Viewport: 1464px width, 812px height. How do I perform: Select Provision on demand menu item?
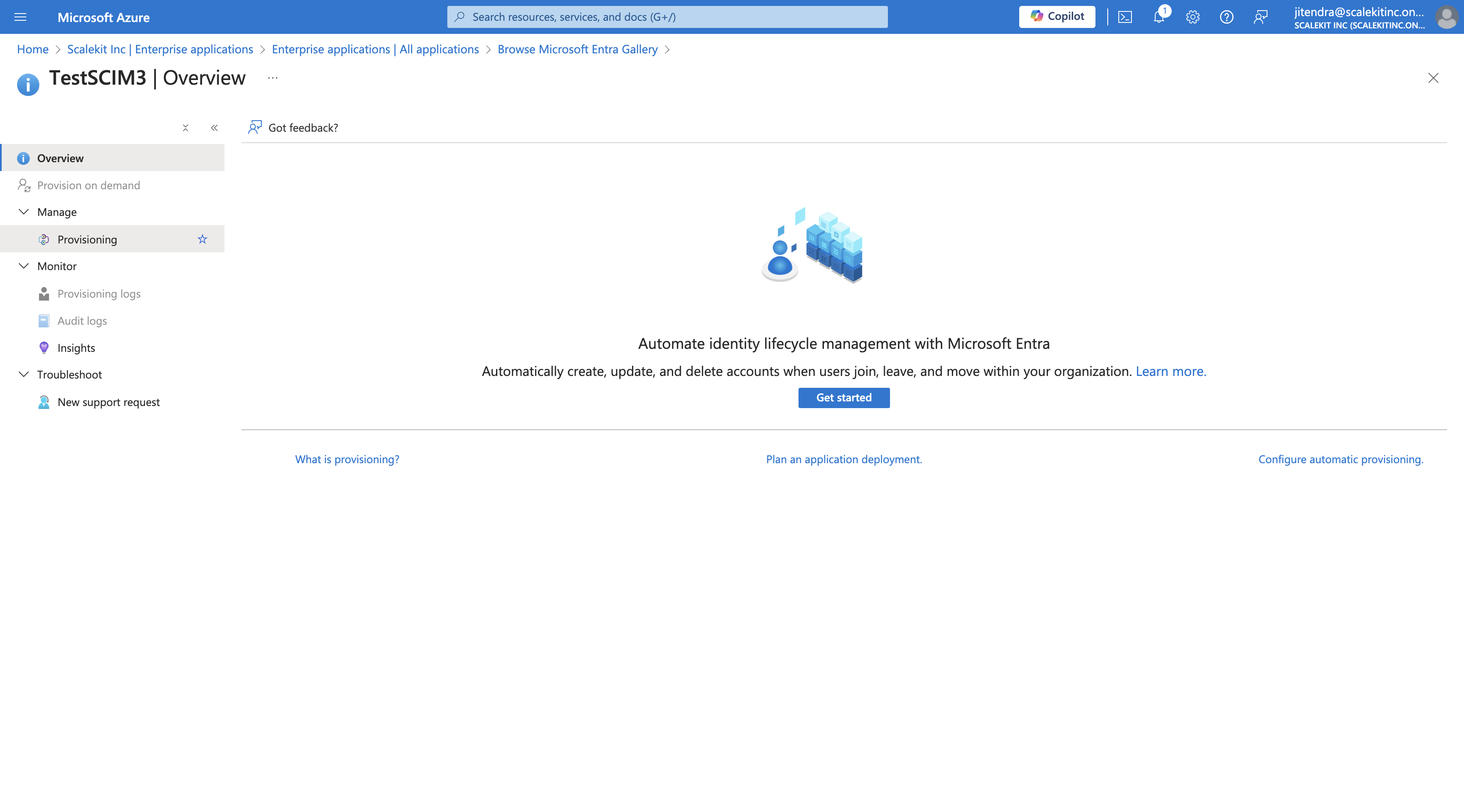click(113, 185)
